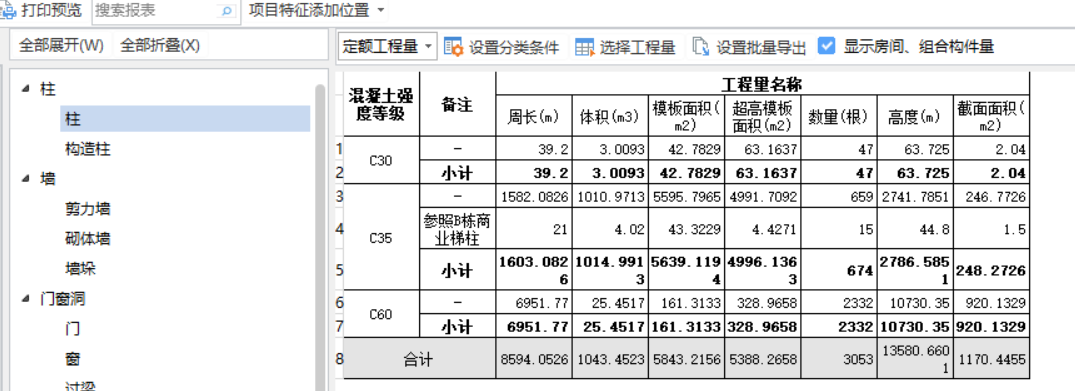Screen dimensions: 1075x391
Task: Click 全部折叠(X) button
Action: coord(160,46)
